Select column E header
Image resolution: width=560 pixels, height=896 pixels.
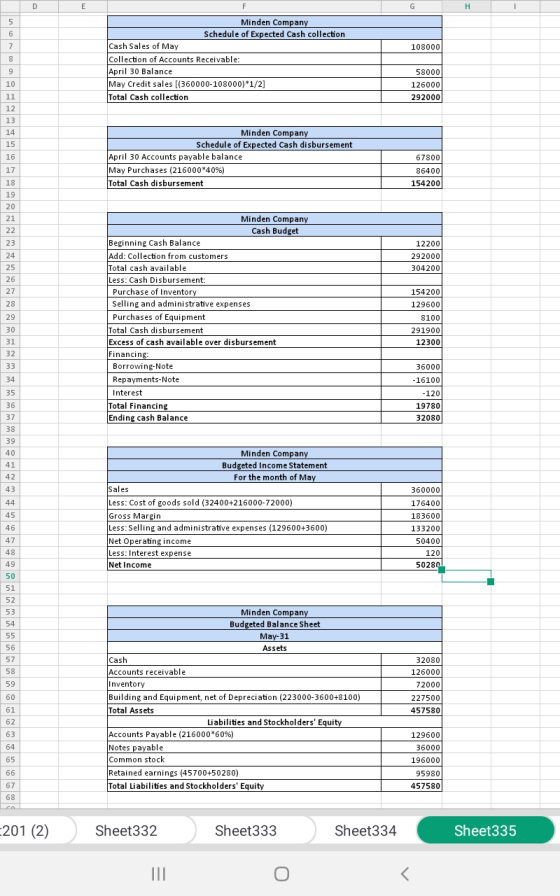point(83,6)
